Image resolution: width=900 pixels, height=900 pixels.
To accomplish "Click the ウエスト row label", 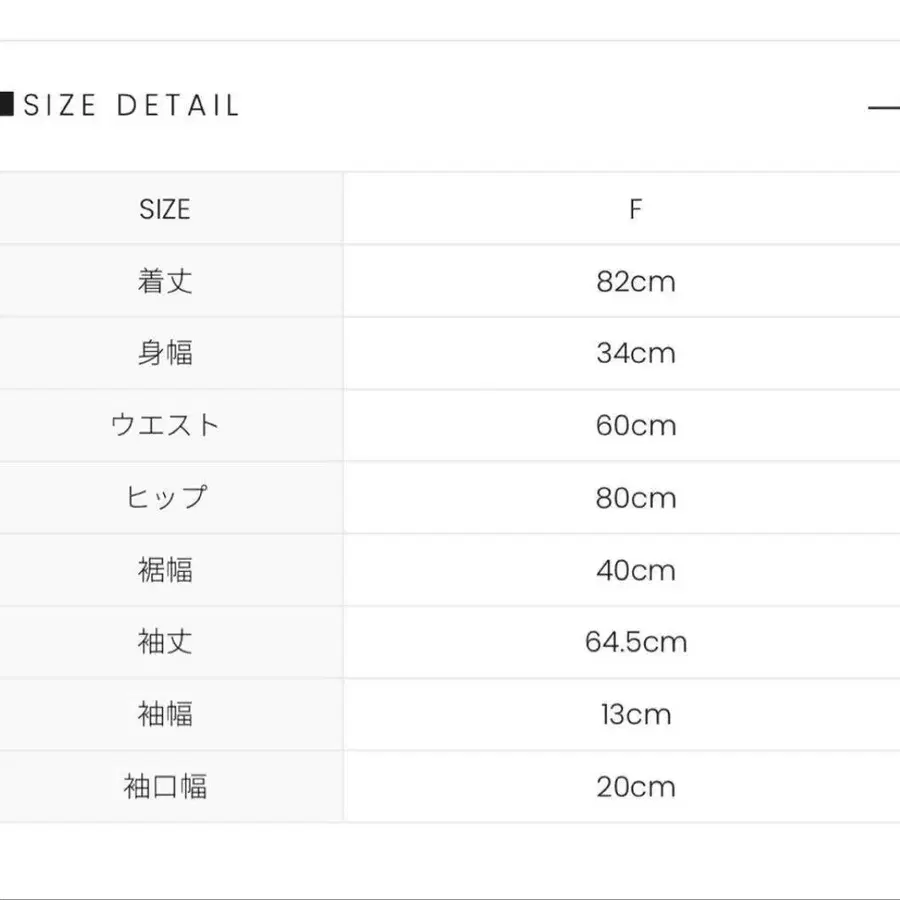I will [165, 425].
